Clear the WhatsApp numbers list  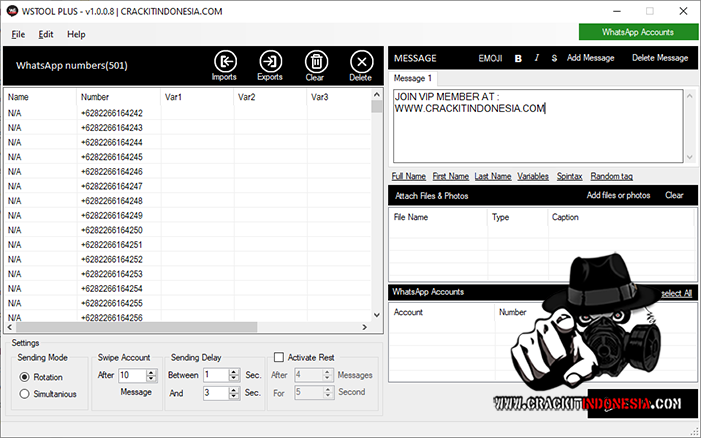coord(315,64)
